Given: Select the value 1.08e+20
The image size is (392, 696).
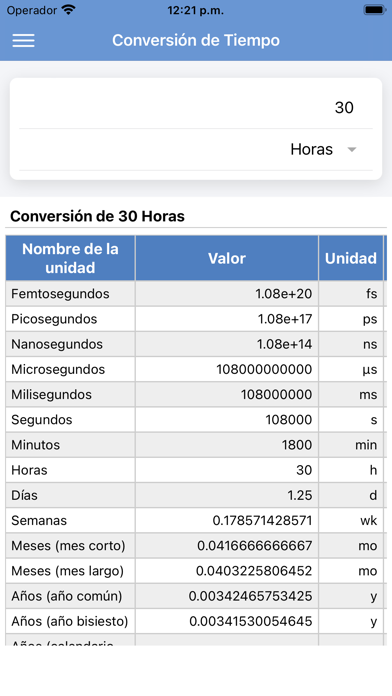Looking at the screenshot, I should (x=283, y=294).
